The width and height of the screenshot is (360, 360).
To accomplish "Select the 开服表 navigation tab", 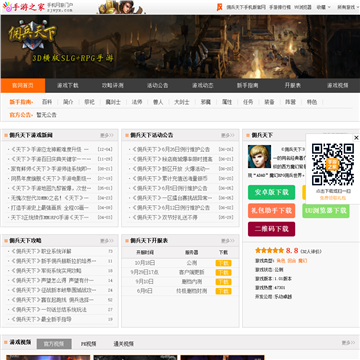I will 293,85.
